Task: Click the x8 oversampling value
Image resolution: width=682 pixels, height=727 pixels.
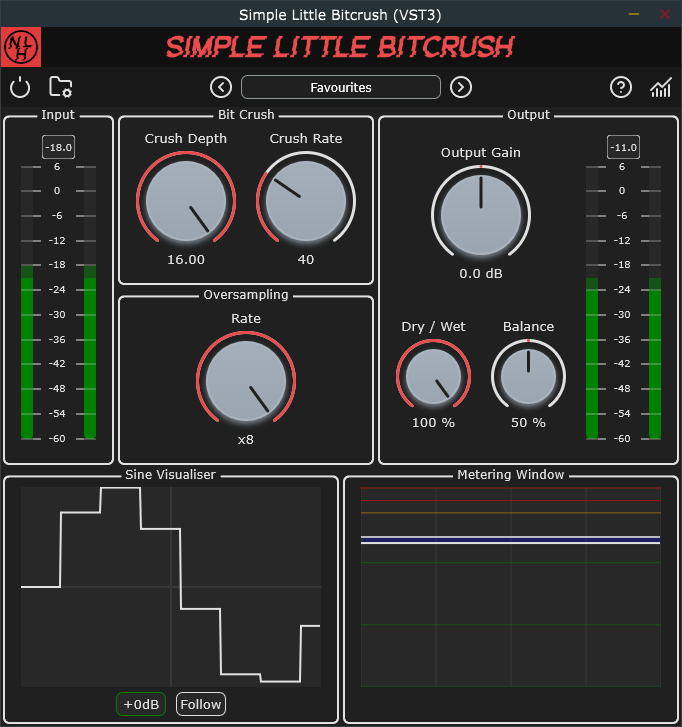Action: (246, 440)
